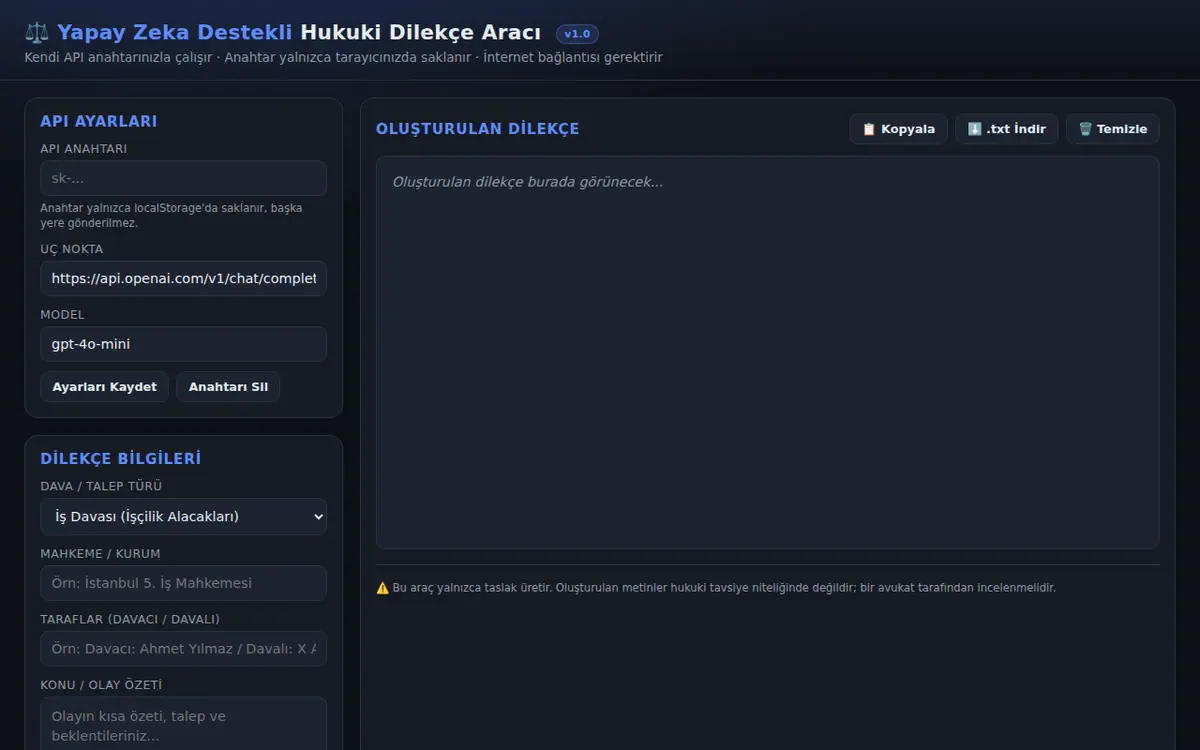1200x750 pixels.
Task: Click the Mahkeme / Kurum input field
Action: tap(183, 583)
